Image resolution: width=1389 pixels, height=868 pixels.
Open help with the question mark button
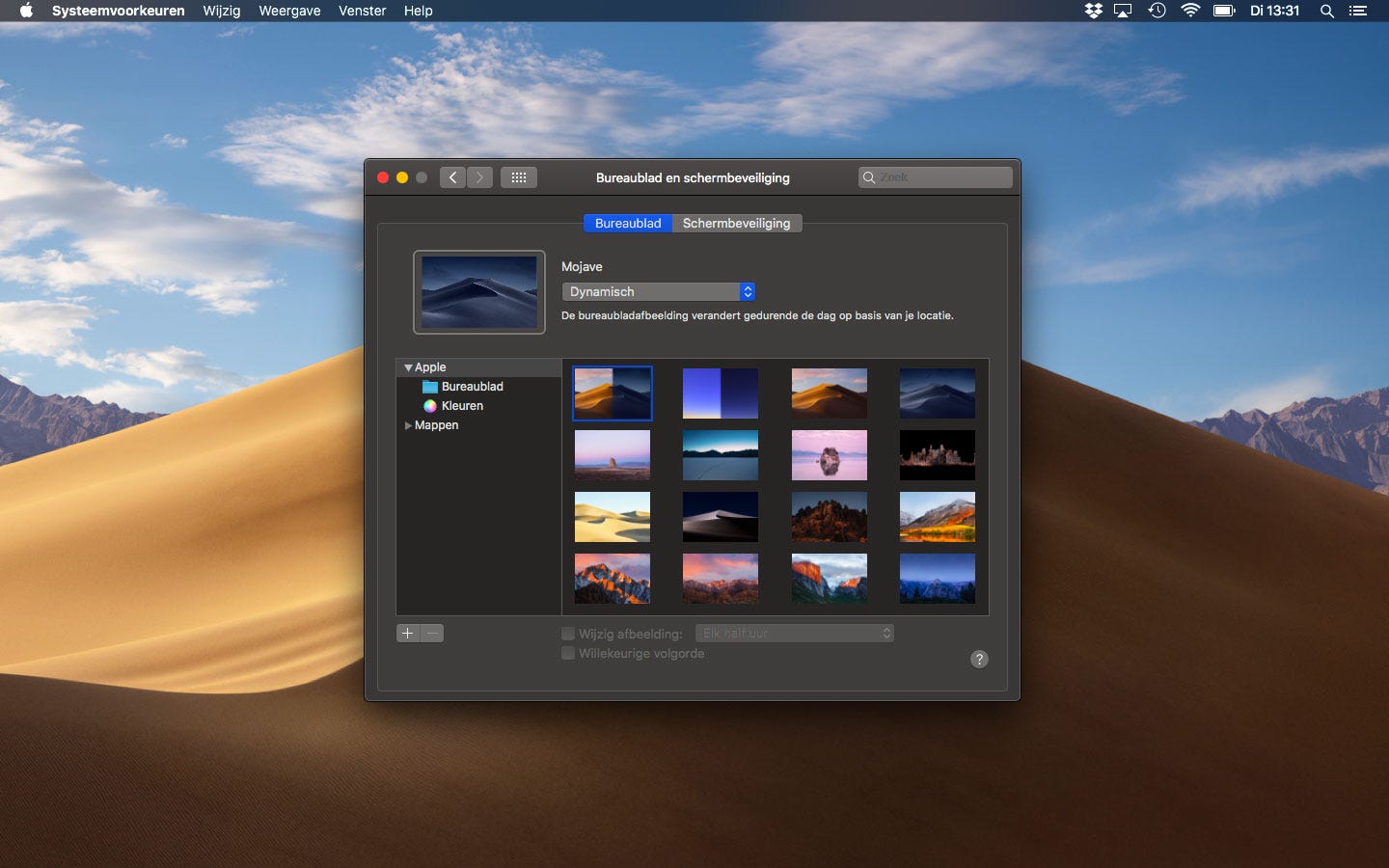979,660
